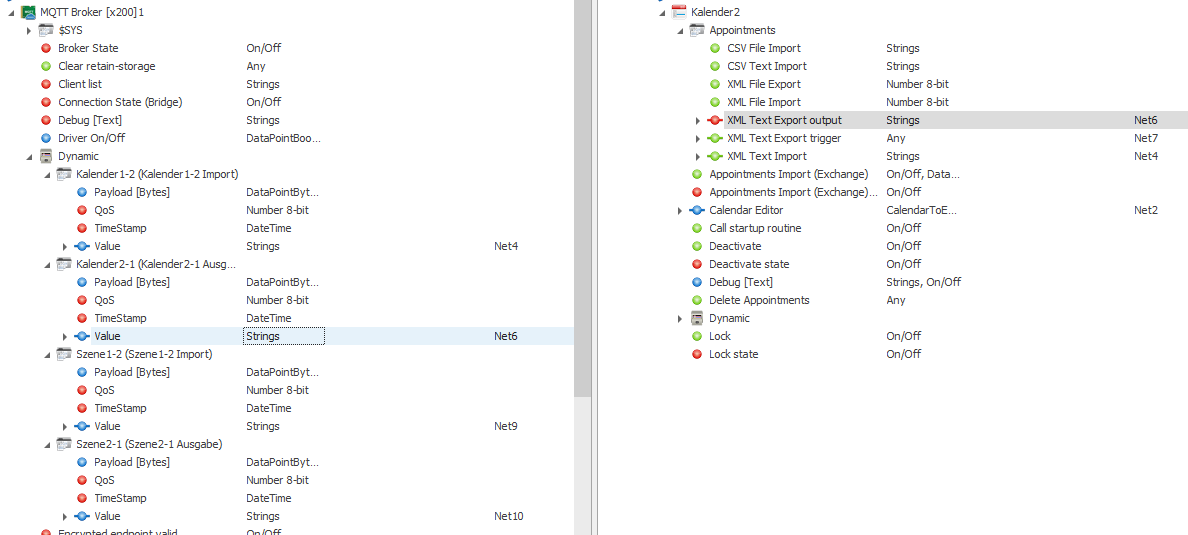Click the red Broker State datapoint icon
The width and height of the screenshot is (1188, 535).
[x=46, y=48]
